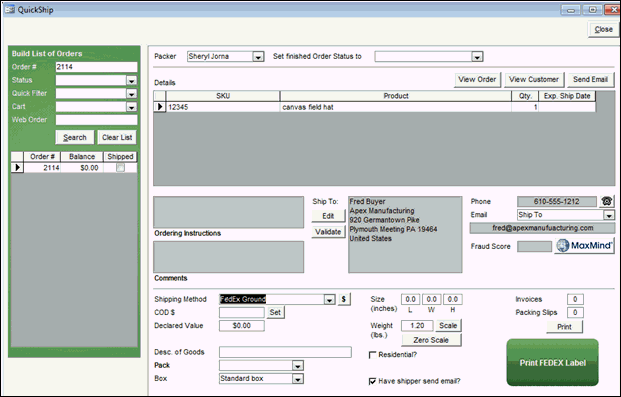Open the Quick Filter dropdown
Viewport: 621px width, 397px height.
[x=131, y=94]
